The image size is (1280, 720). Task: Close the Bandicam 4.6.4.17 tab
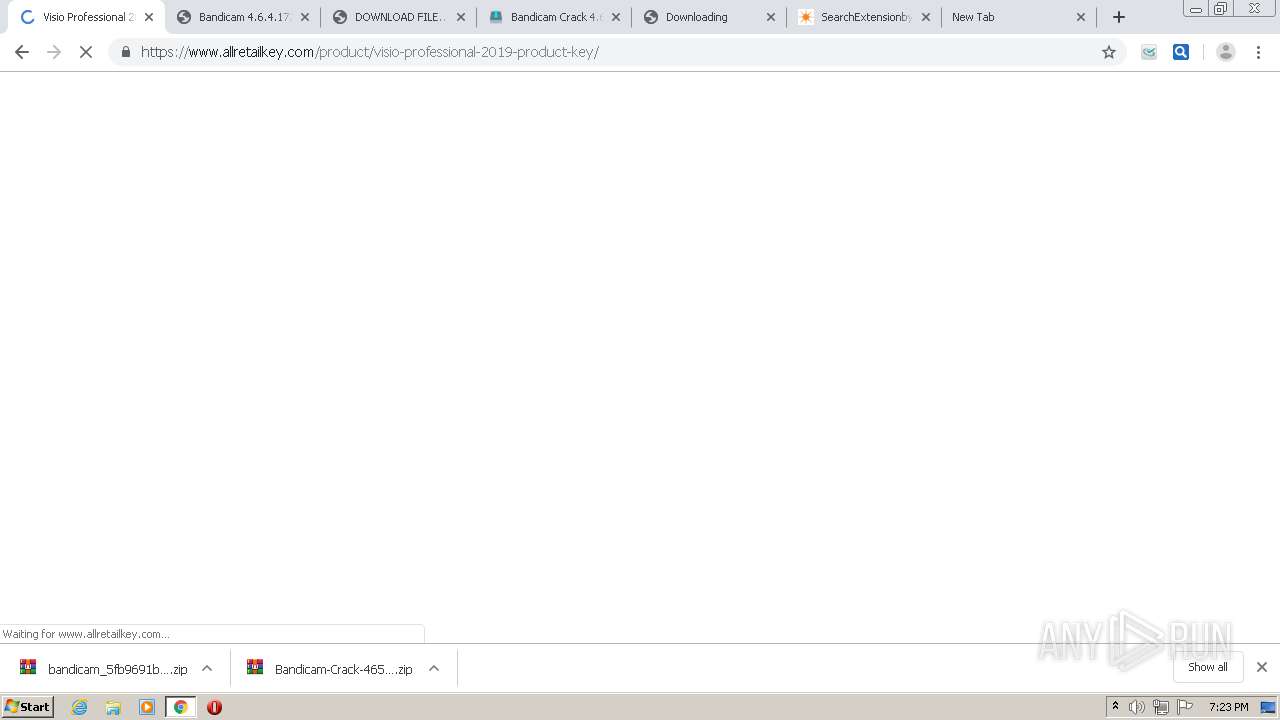[x=305, y=17]
